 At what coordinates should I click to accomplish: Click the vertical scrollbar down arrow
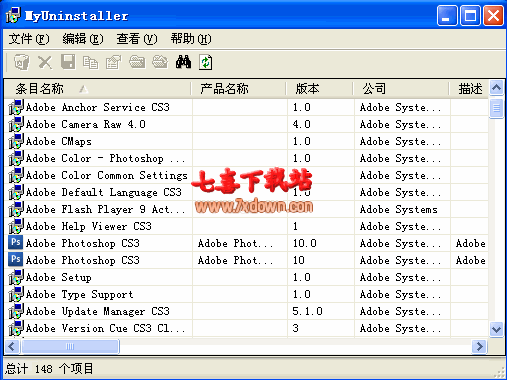(496, 329)
